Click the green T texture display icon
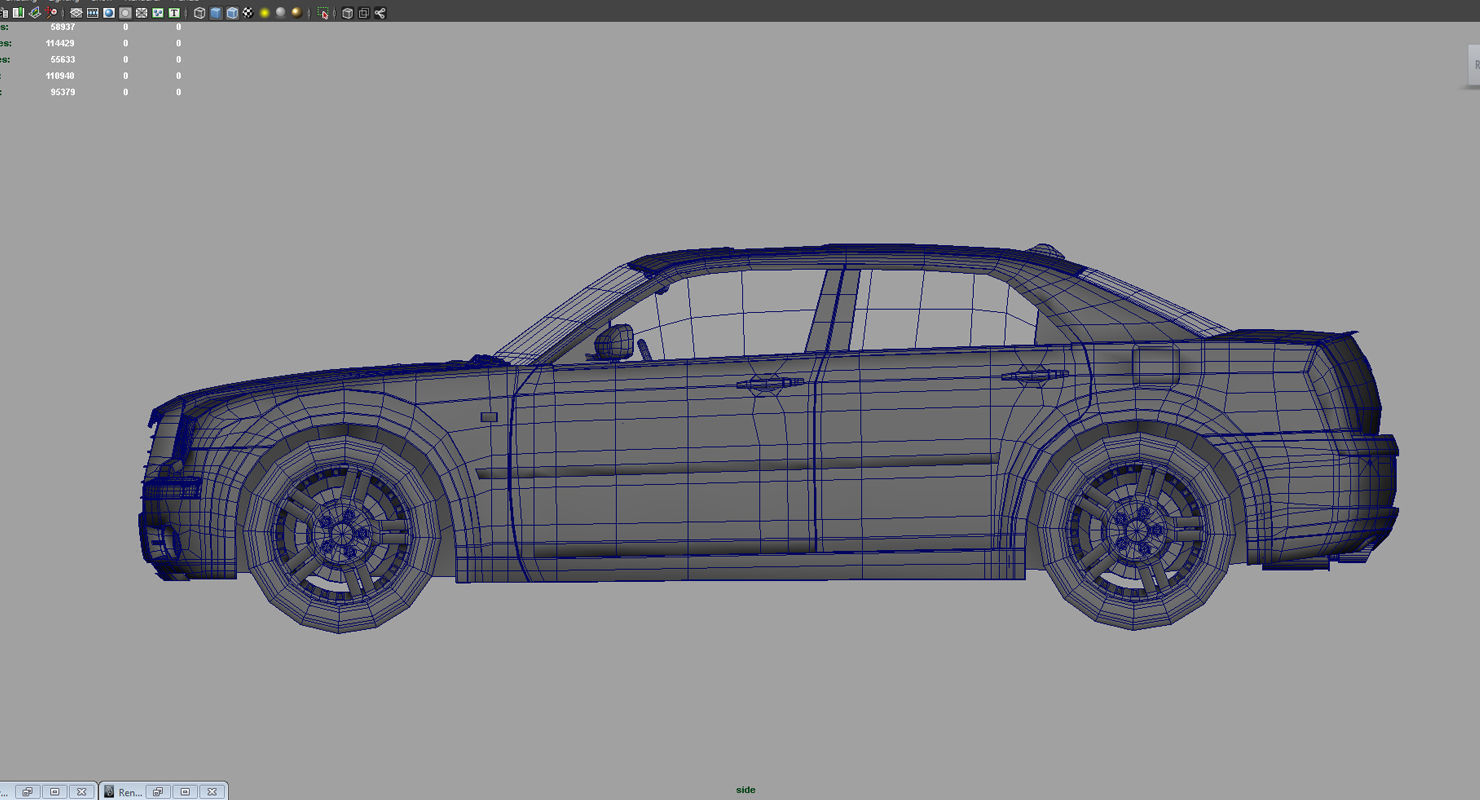This screenshot has height=800, width=1480. (175, 12)
